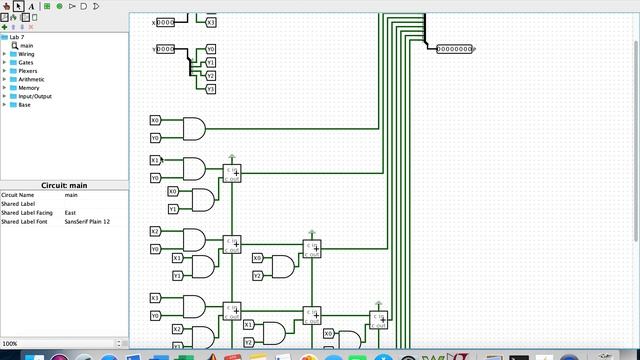Show simulation hierarchy view

13,17
